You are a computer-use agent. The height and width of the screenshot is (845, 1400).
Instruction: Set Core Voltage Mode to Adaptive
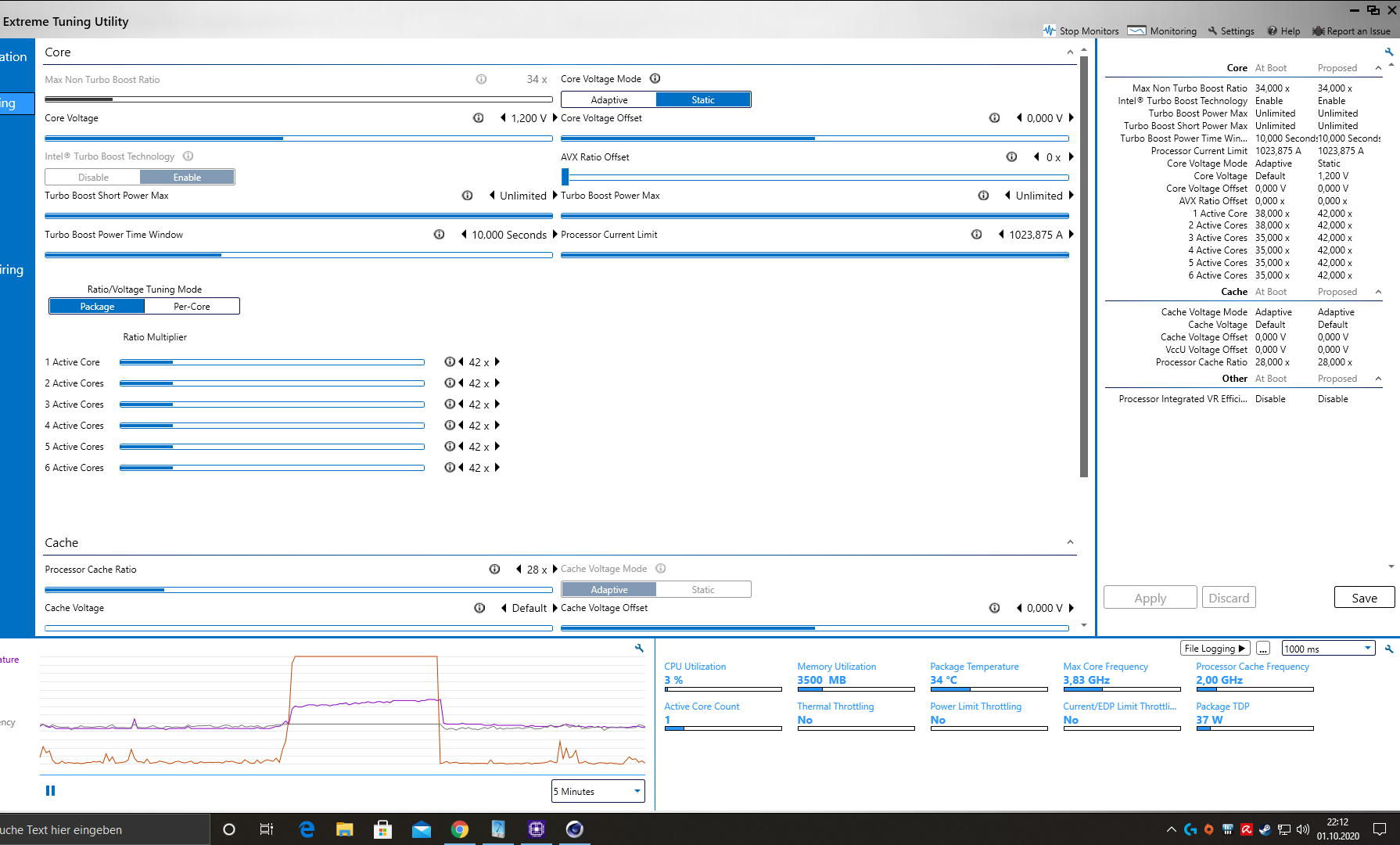(609, 99)
